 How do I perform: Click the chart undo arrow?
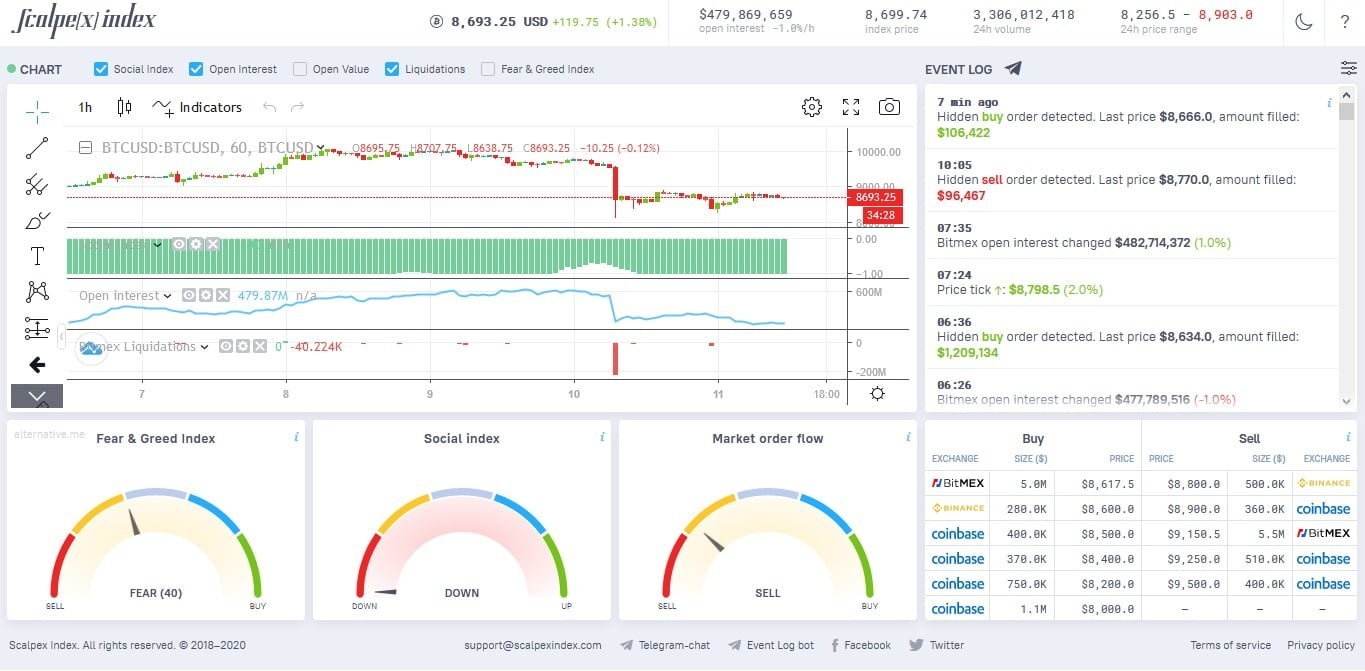269,107
